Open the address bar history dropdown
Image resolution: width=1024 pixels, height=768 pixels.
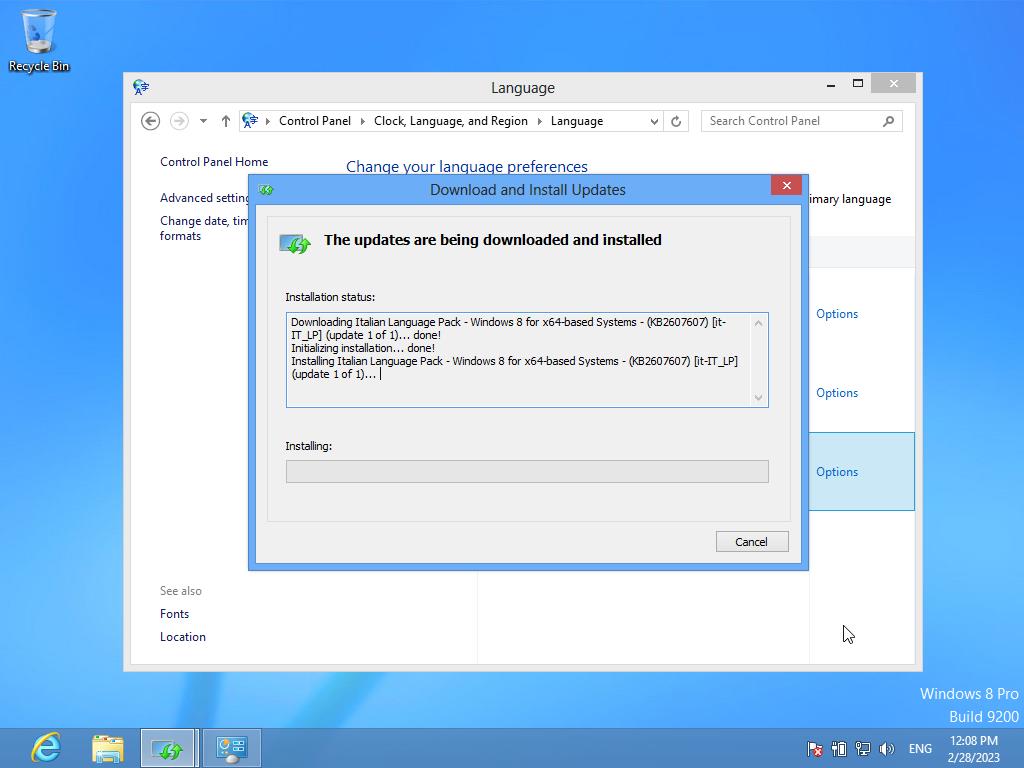654,121
